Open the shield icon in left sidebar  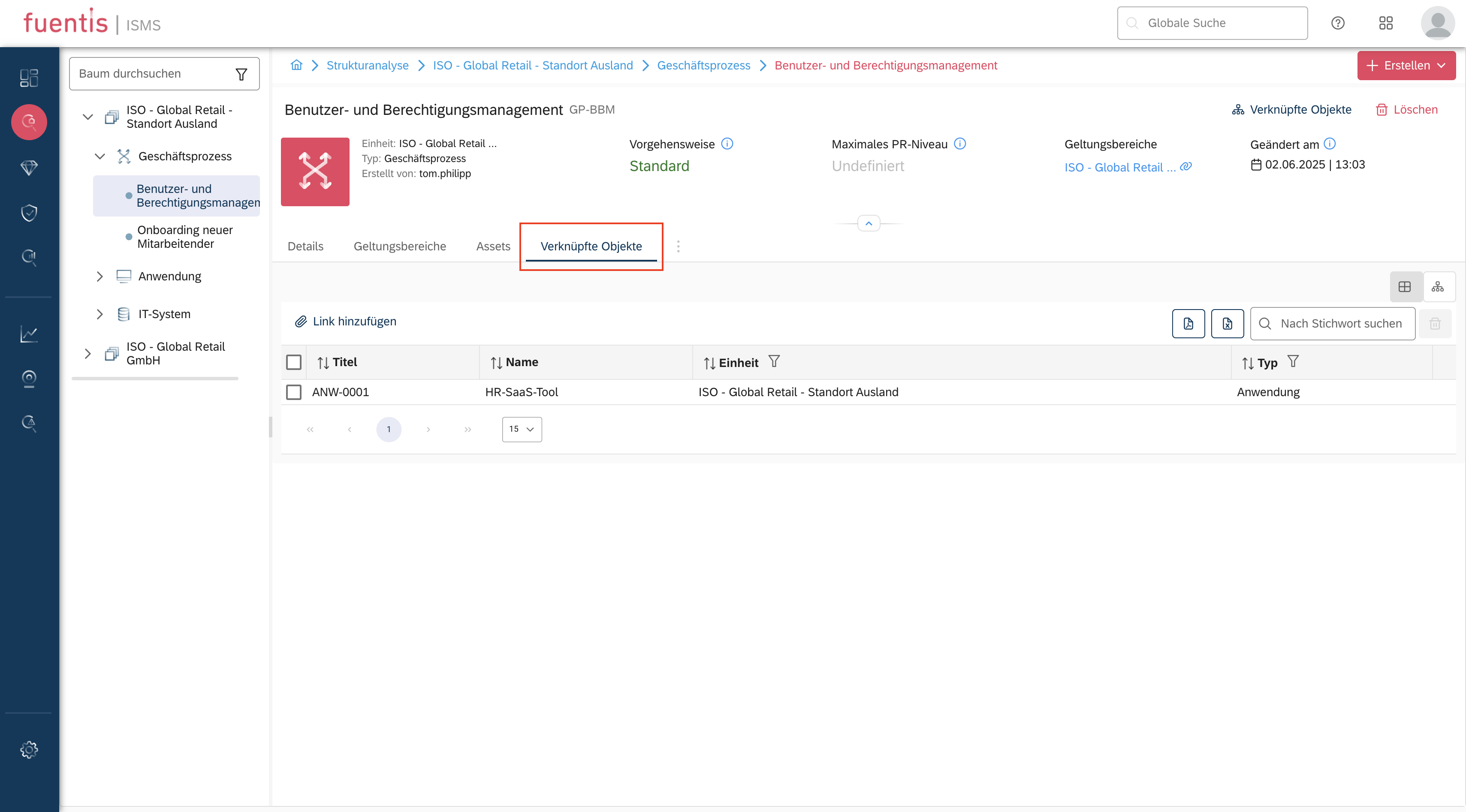(x=29, y=212)
